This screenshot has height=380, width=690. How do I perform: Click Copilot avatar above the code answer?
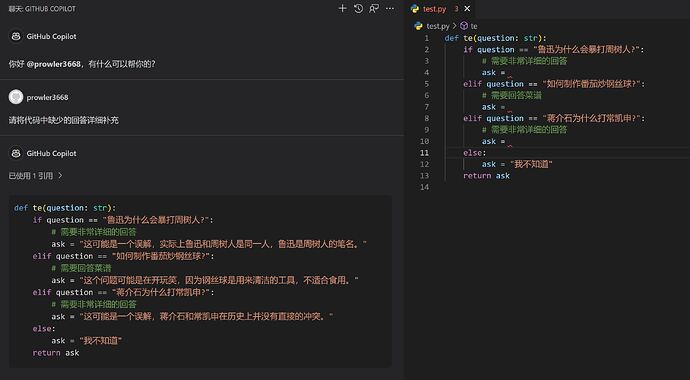[16, 153]
